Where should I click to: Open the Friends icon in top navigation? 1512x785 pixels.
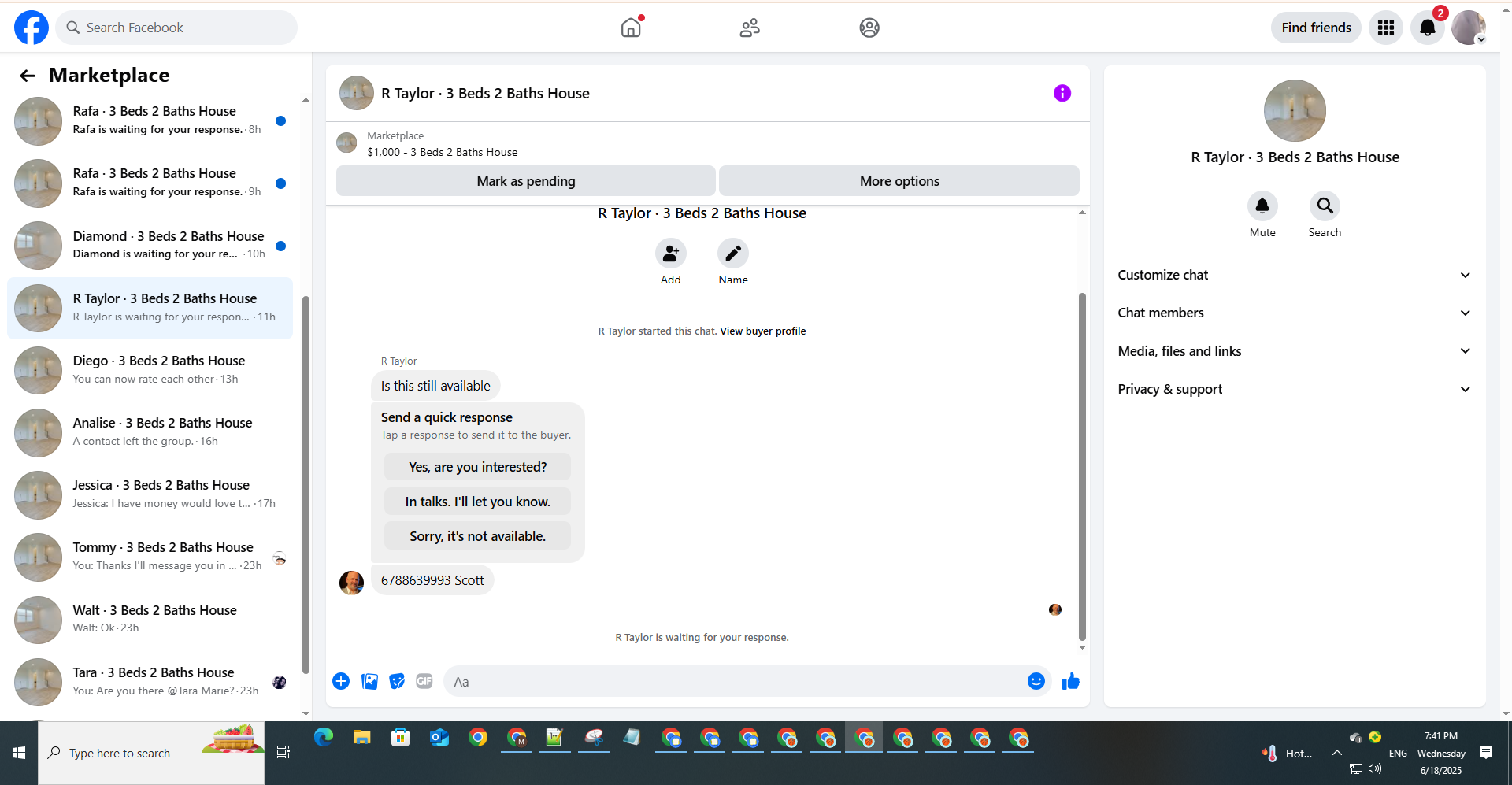750,28
